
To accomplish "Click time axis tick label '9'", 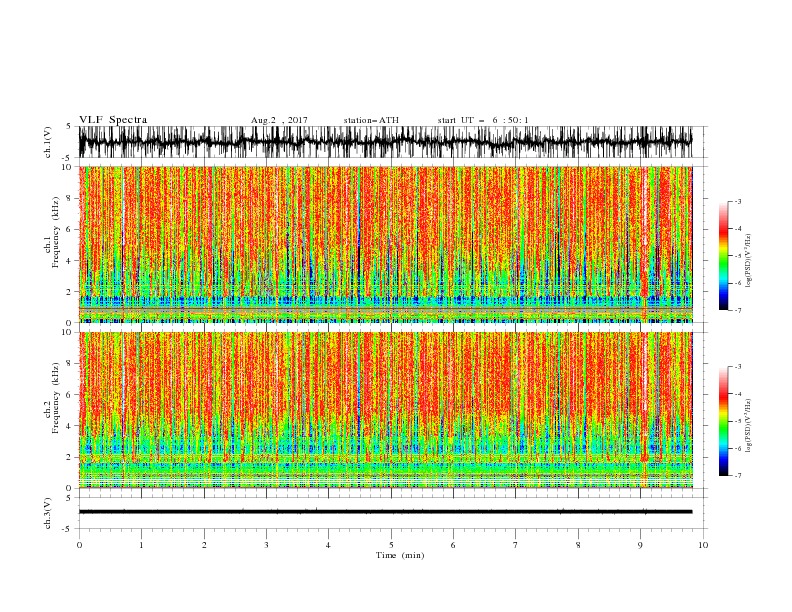I will (640, 545).
